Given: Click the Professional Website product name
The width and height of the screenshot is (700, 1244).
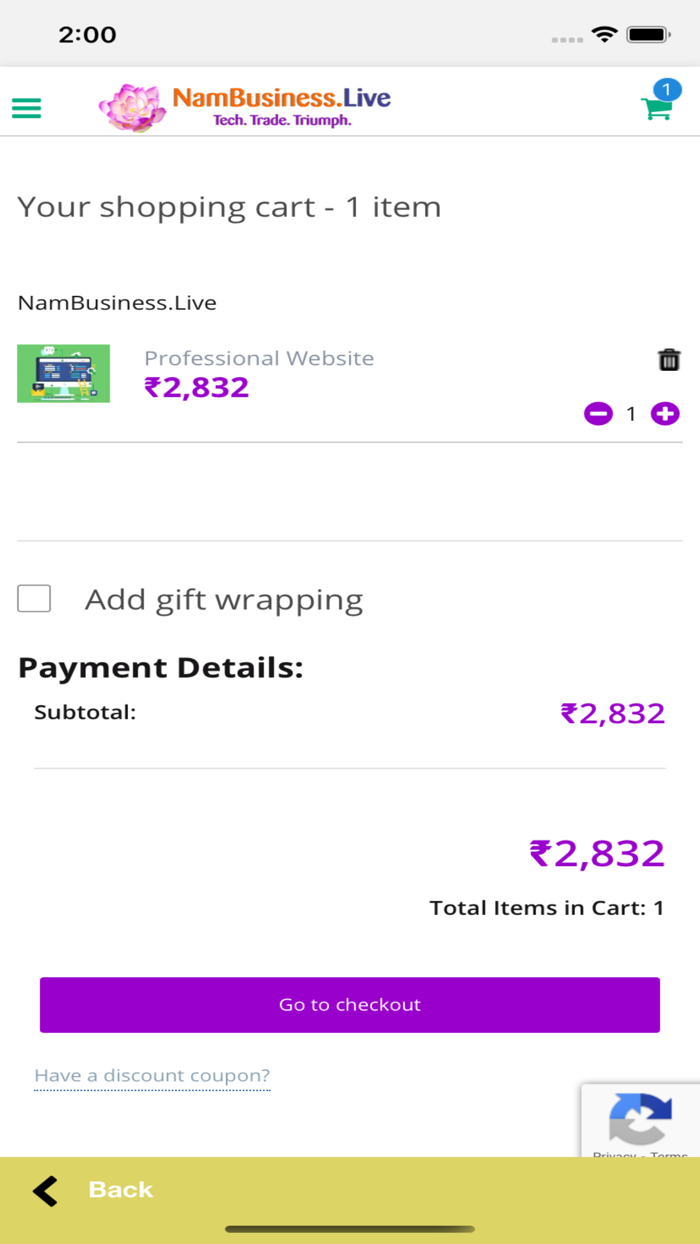Looking at the screenshot, I should click(259, 358).
